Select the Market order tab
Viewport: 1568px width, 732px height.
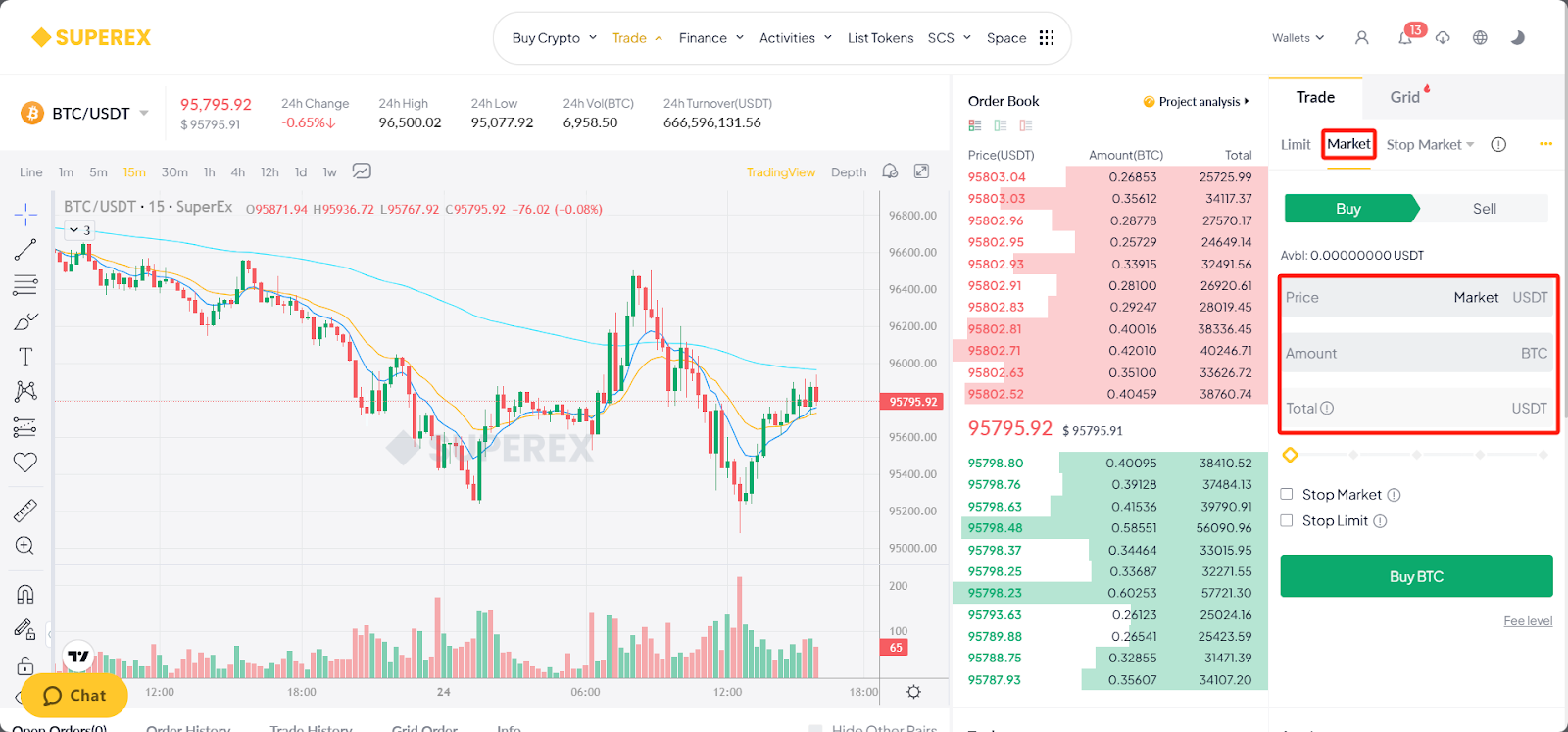1348,144
